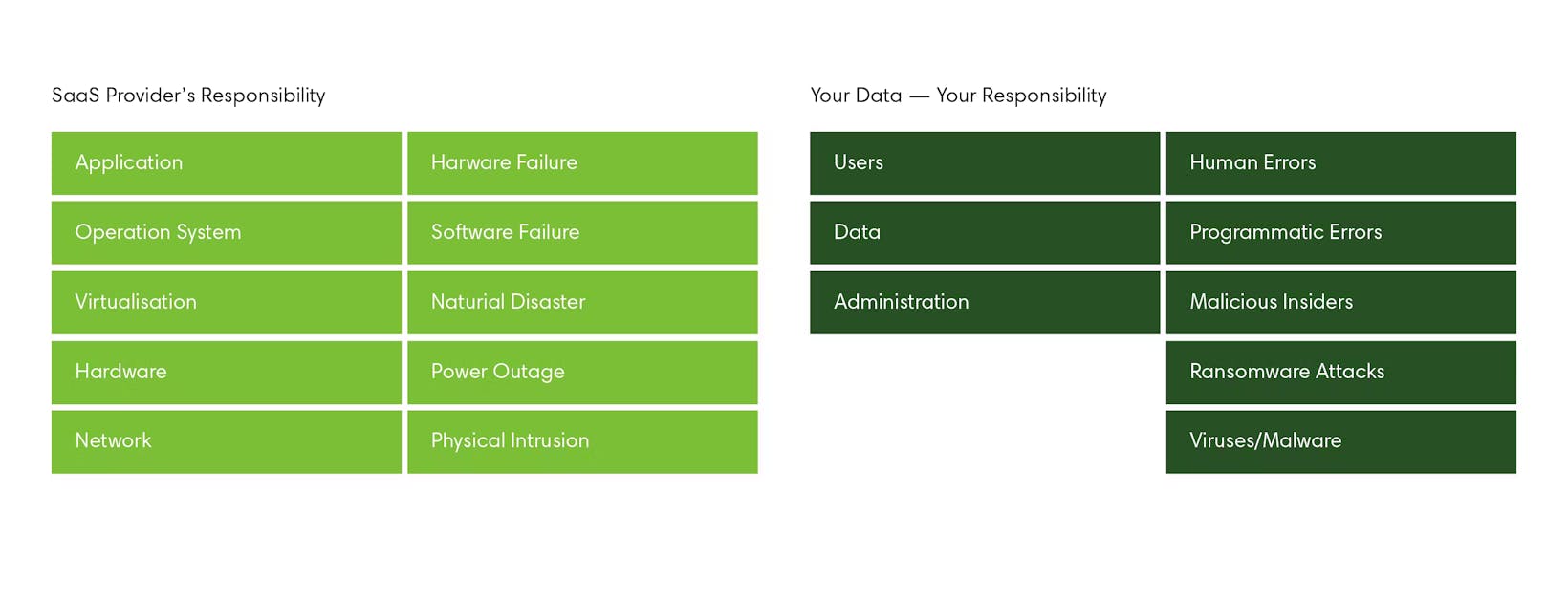Select the Hardware tile
This screenshot has width=1568, height=600.
coord(227,372)
